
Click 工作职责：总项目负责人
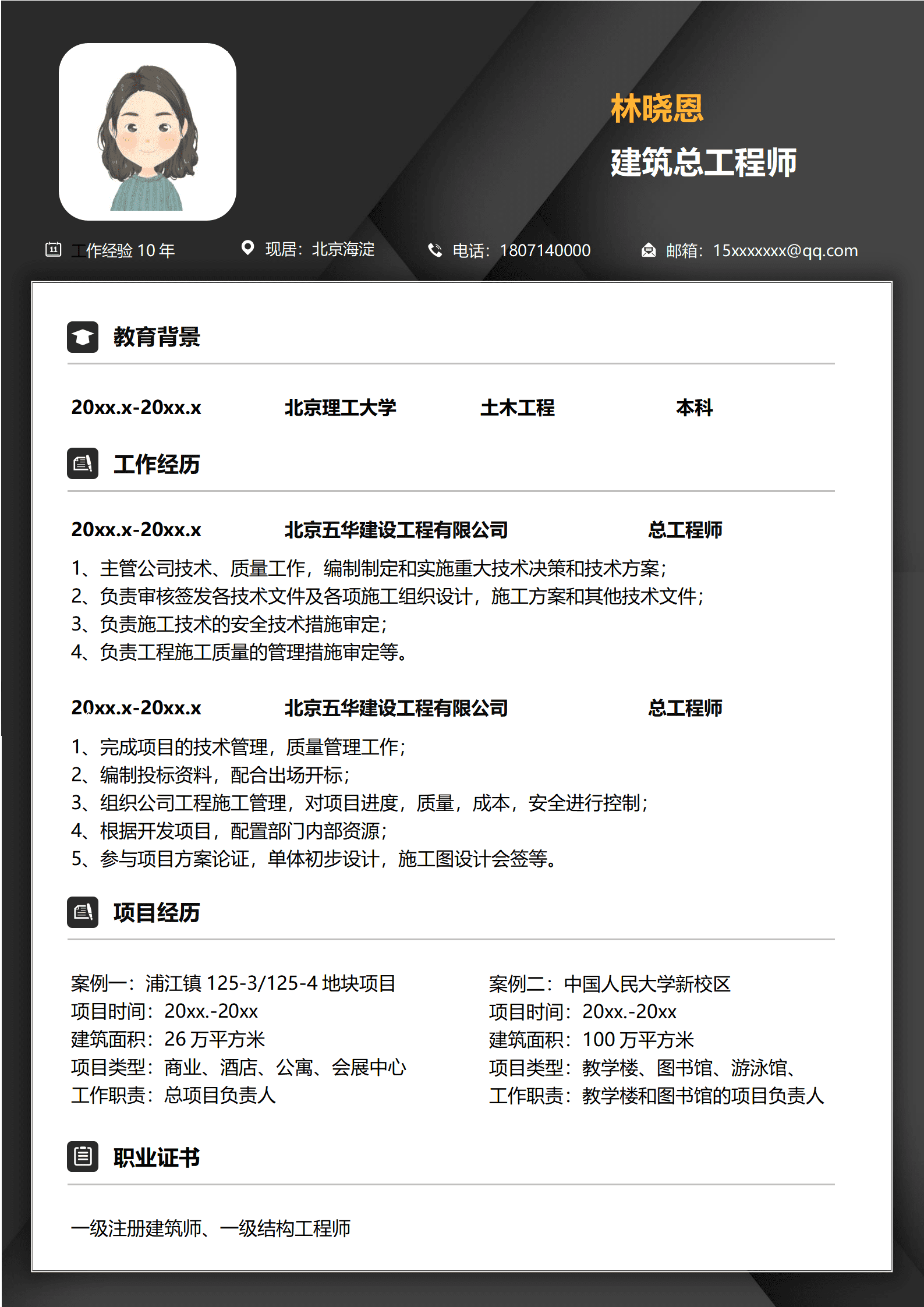(x=173, y=1095)
